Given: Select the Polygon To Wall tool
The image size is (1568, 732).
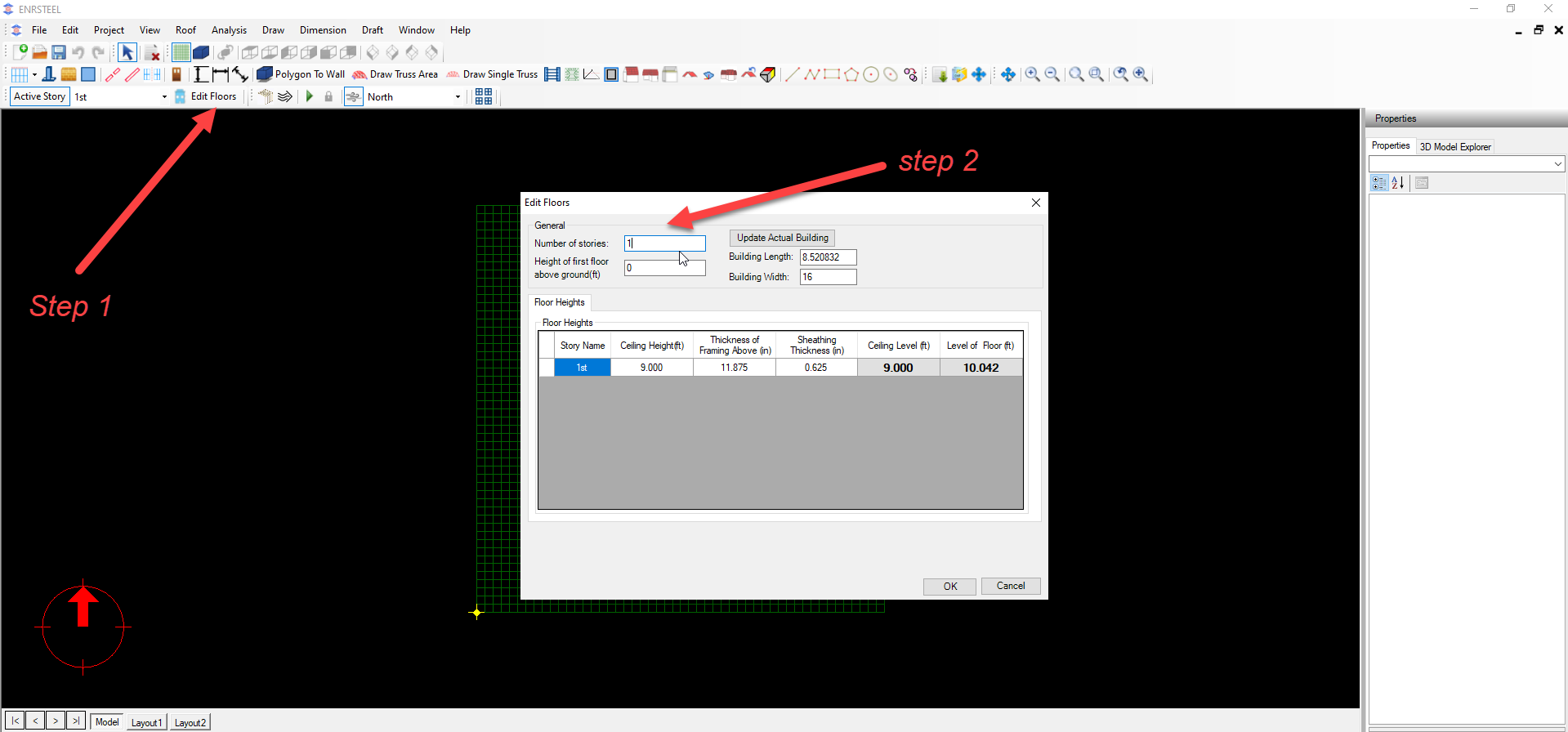Looking at the screenshot, I should tap(301, 74).
